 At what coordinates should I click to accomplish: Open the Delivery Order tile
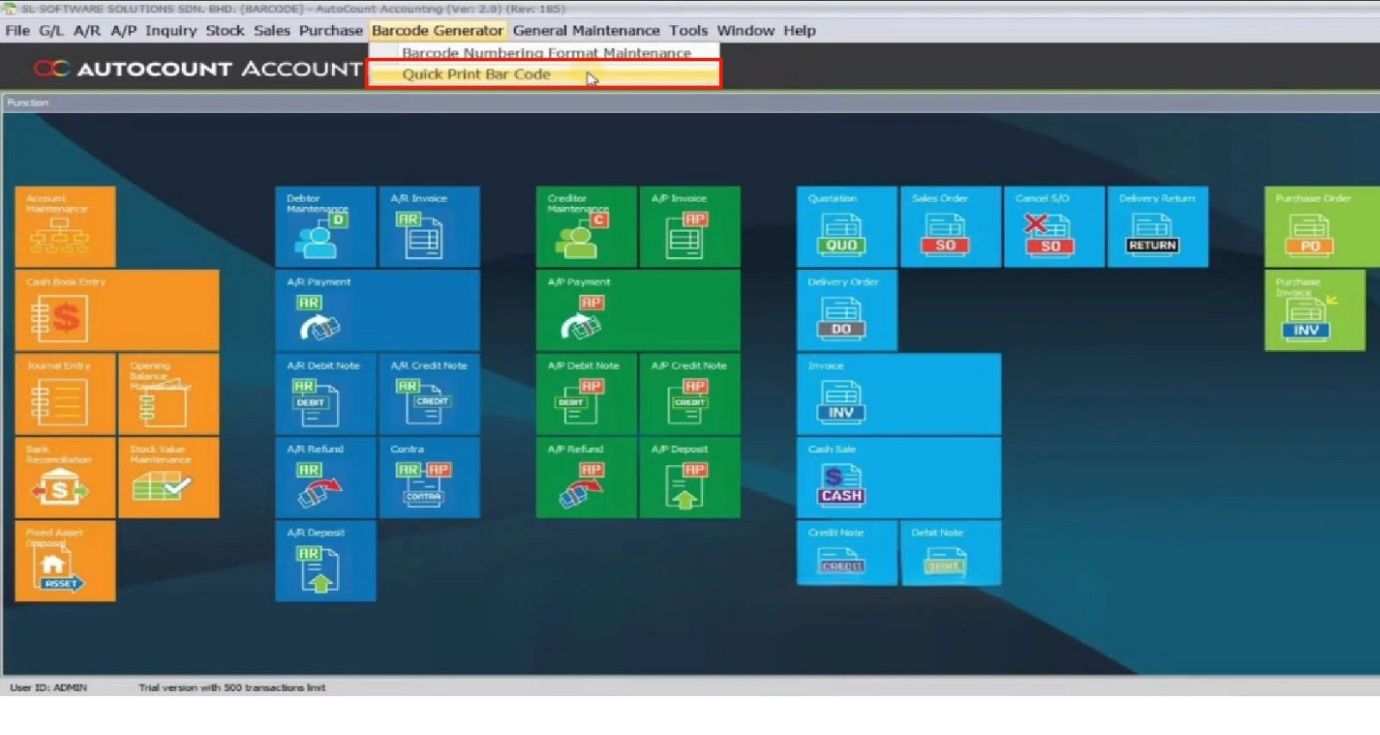846,310
